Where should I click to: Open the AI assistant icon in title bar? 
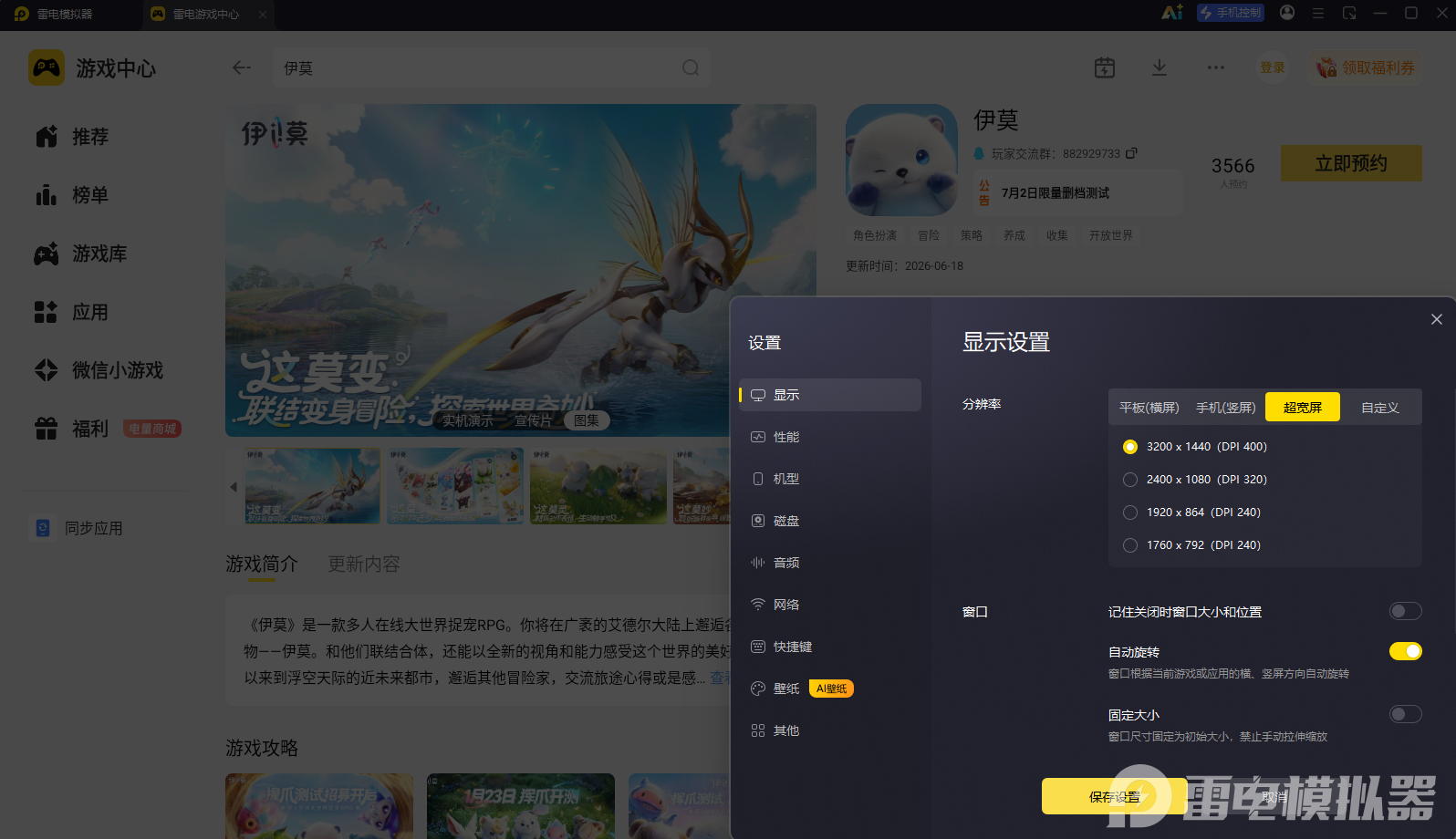1172,13
